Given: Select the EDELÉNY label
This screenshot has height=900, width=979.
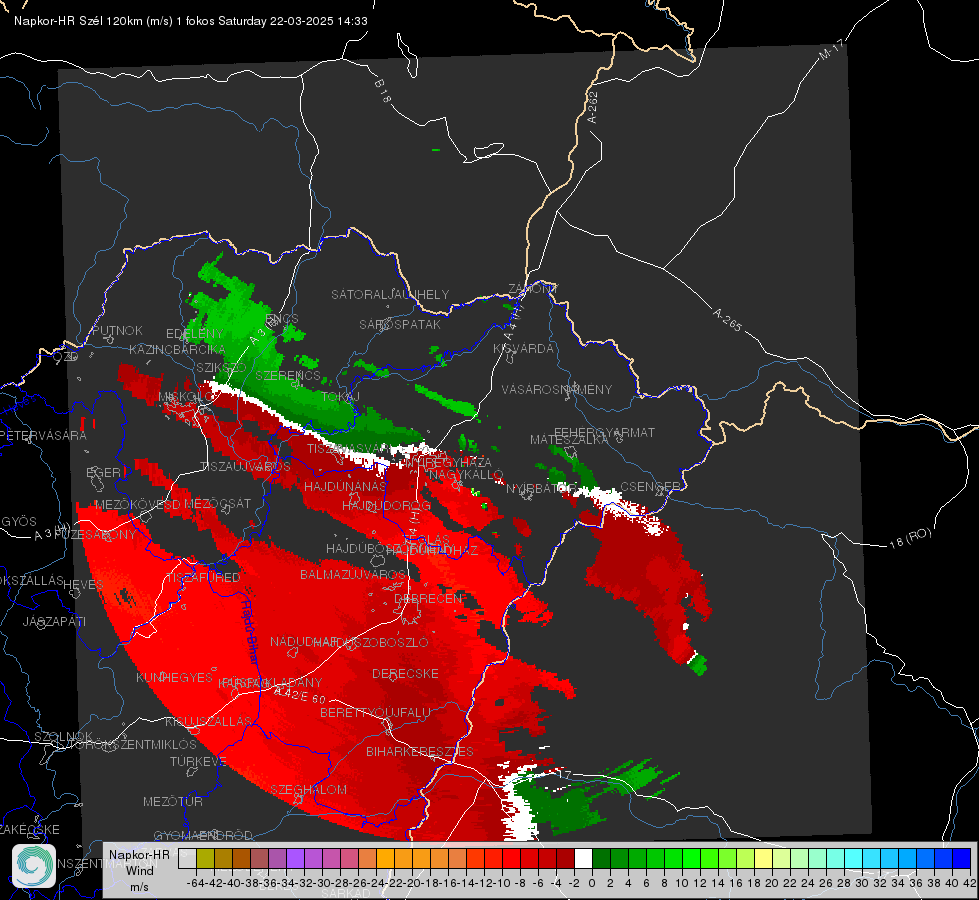Looking at the screenshot, I should [x=195, y=334].
